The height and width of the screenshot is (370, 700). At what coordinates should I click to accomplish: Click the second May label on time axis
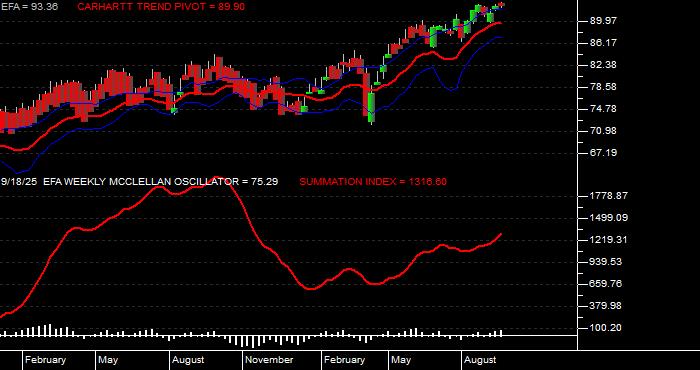(x=401, y=360)
